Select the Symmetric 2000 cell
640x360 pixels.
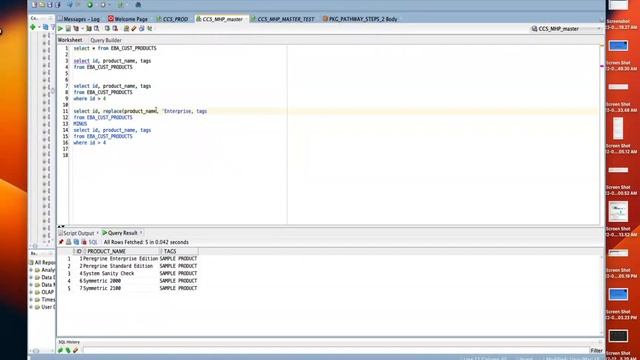pyautogui.click(x=121, y=281)
